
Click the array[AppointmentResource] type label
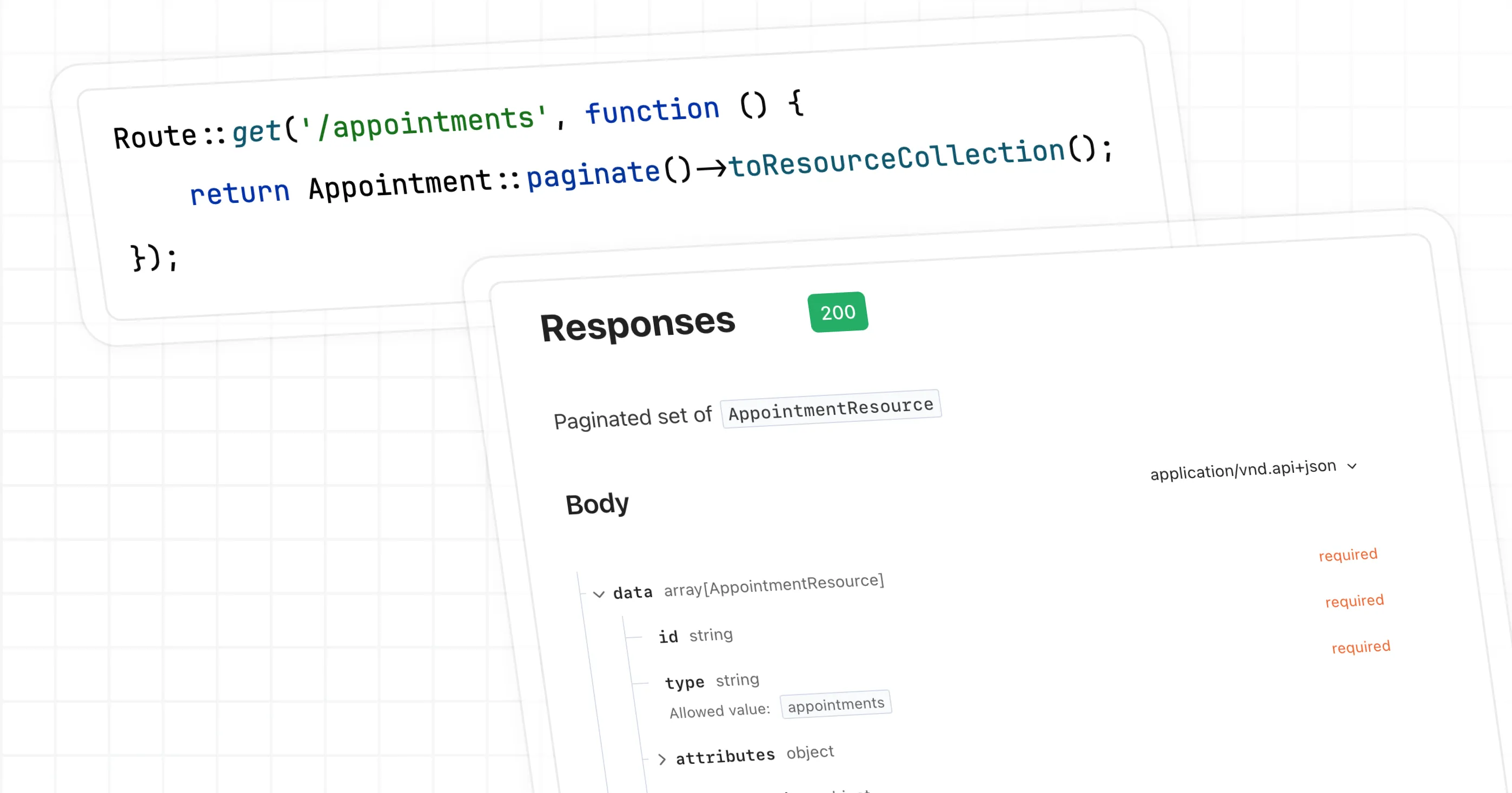pyautogui.click(x=774, y=585)
